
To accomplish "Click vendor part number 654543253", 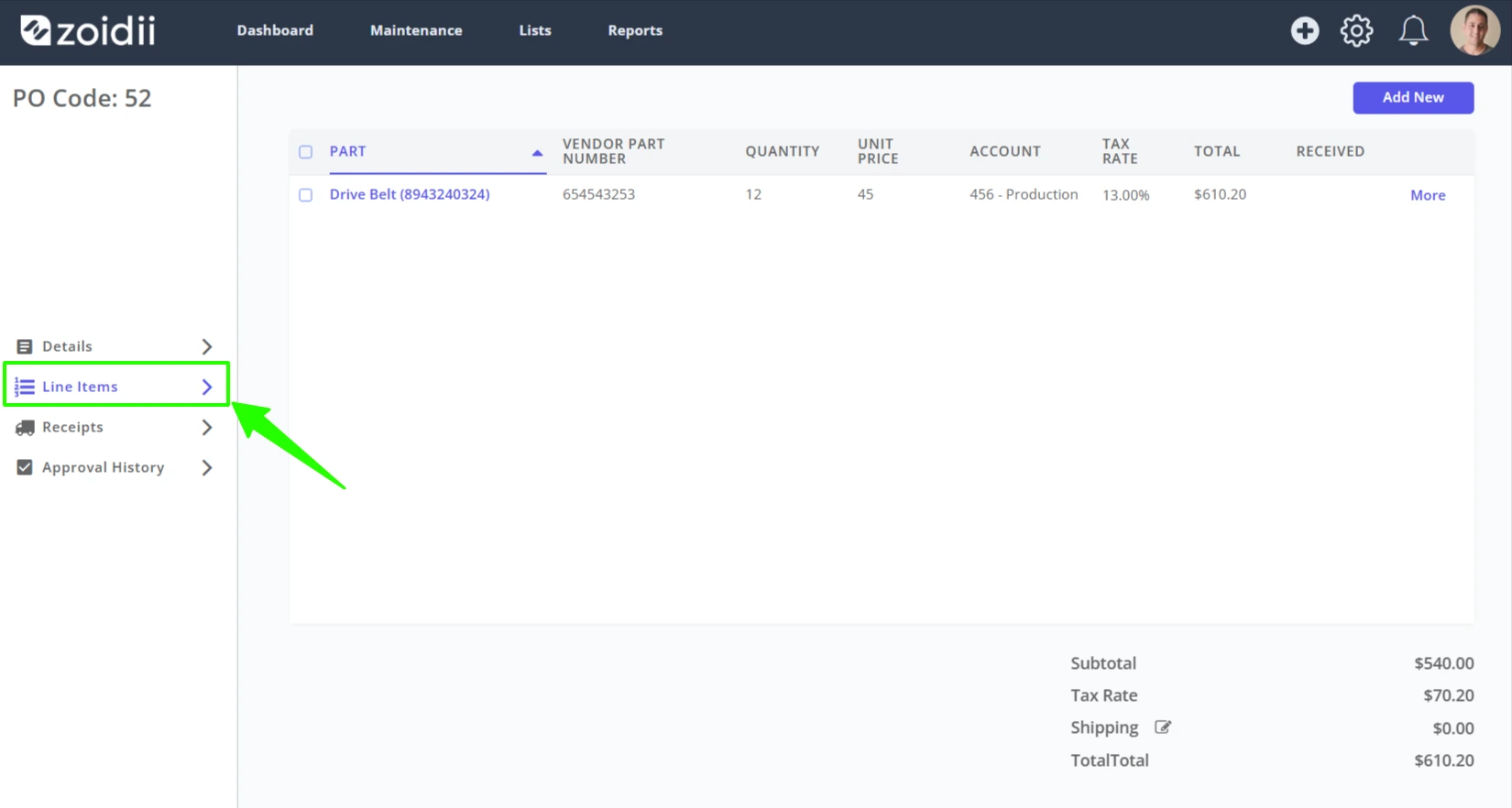I will (598, 194).
